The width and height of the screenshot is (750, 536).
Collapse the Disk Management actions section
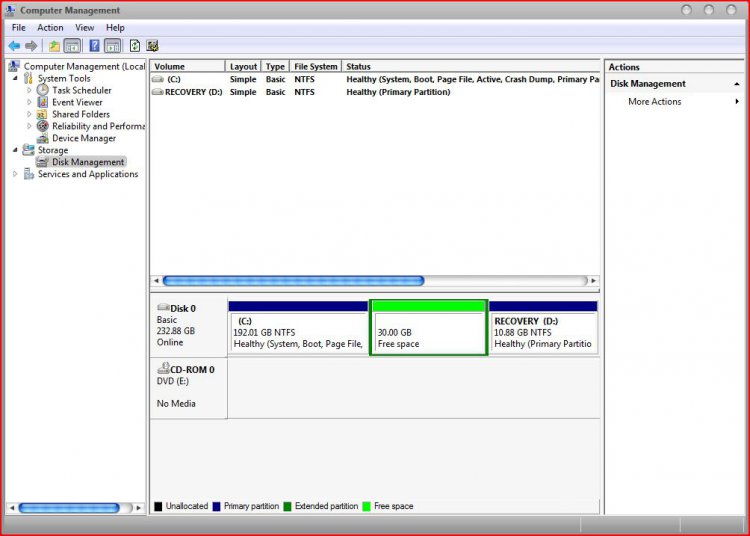(737, 84)
